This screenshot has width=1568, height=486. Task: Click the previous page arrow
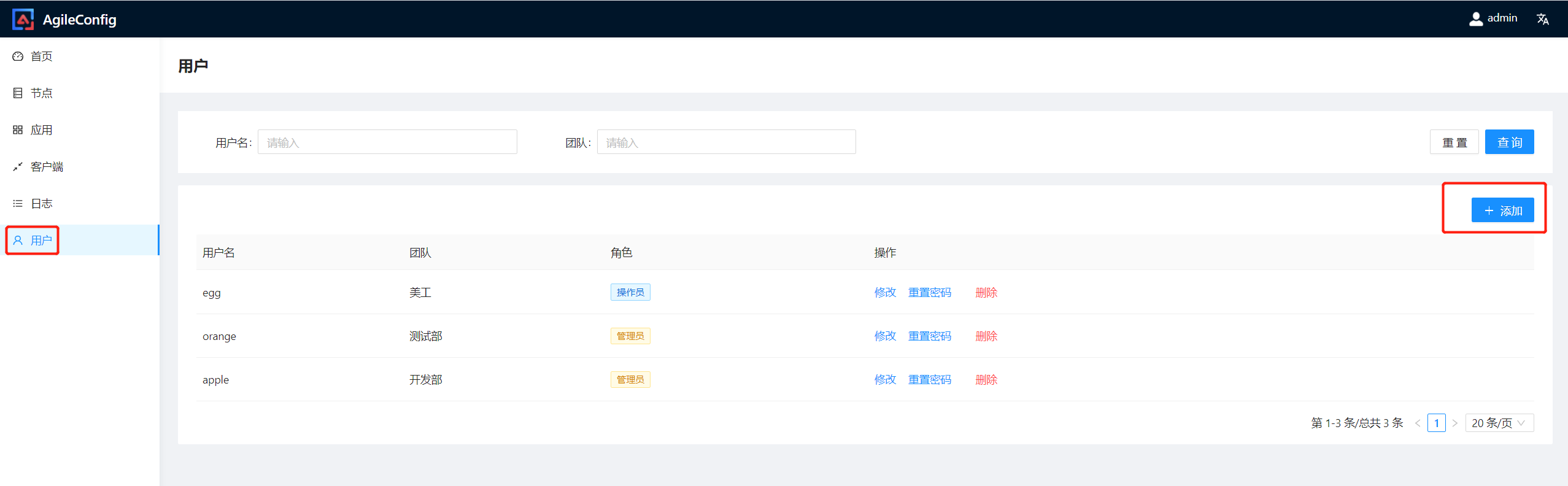click(1418, 423)
